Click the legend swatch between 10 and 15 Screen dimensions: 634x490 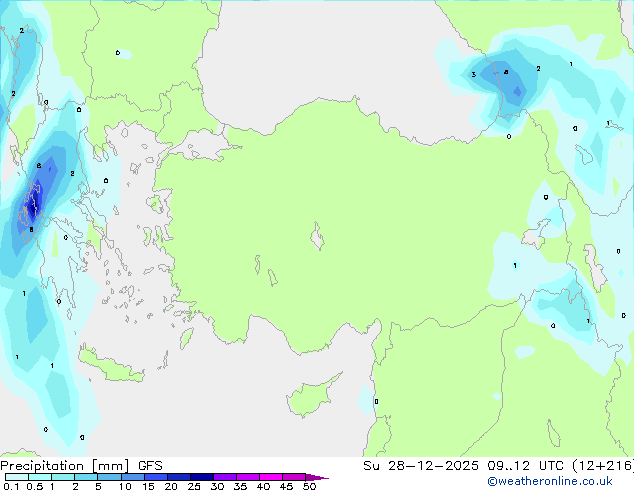point(132,477)
